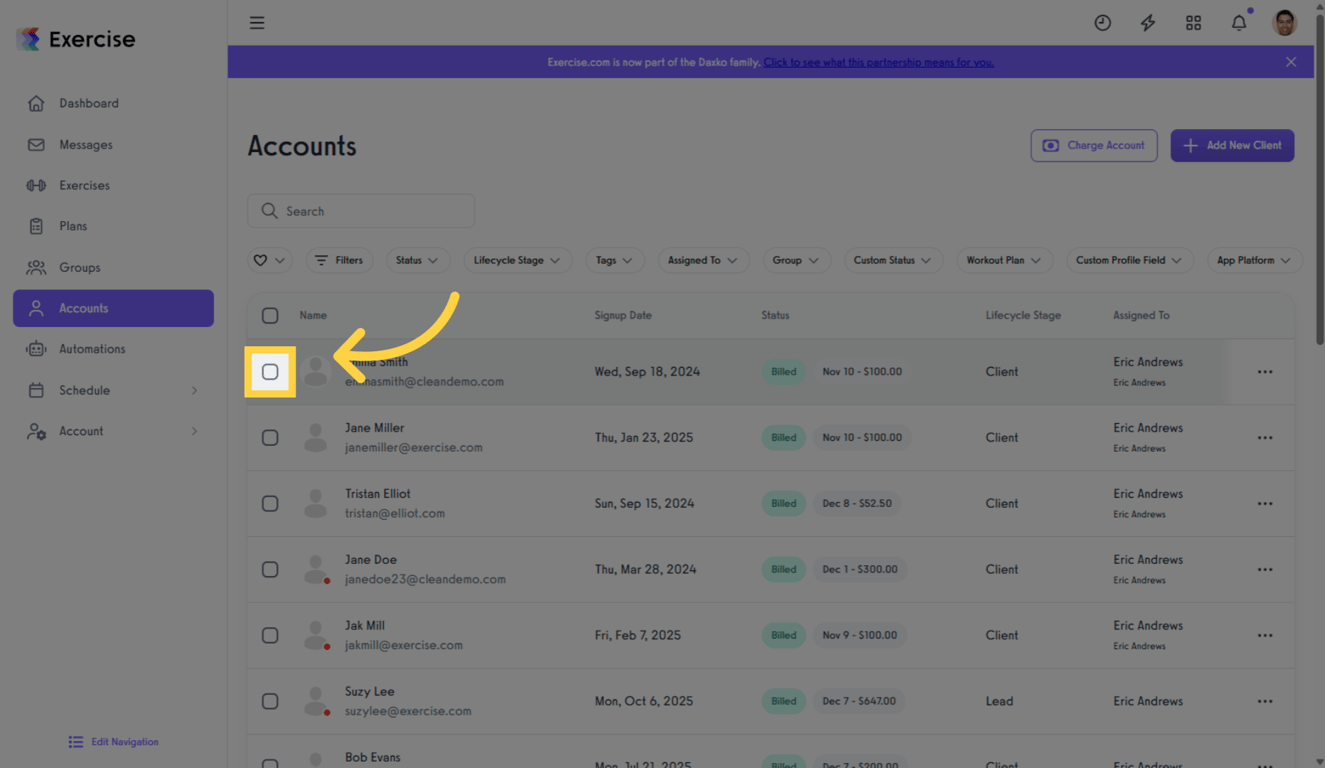Viewport: 1325px width, 768px height.
Task: Open the recent history clock icon
Action: tap(1102, 22)
